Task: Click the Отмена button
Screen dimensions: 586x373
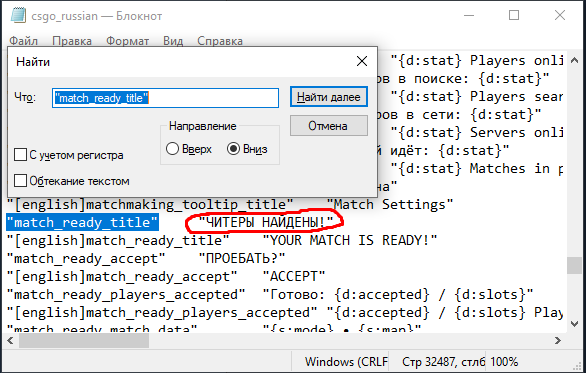Action: tap(329, 126)
